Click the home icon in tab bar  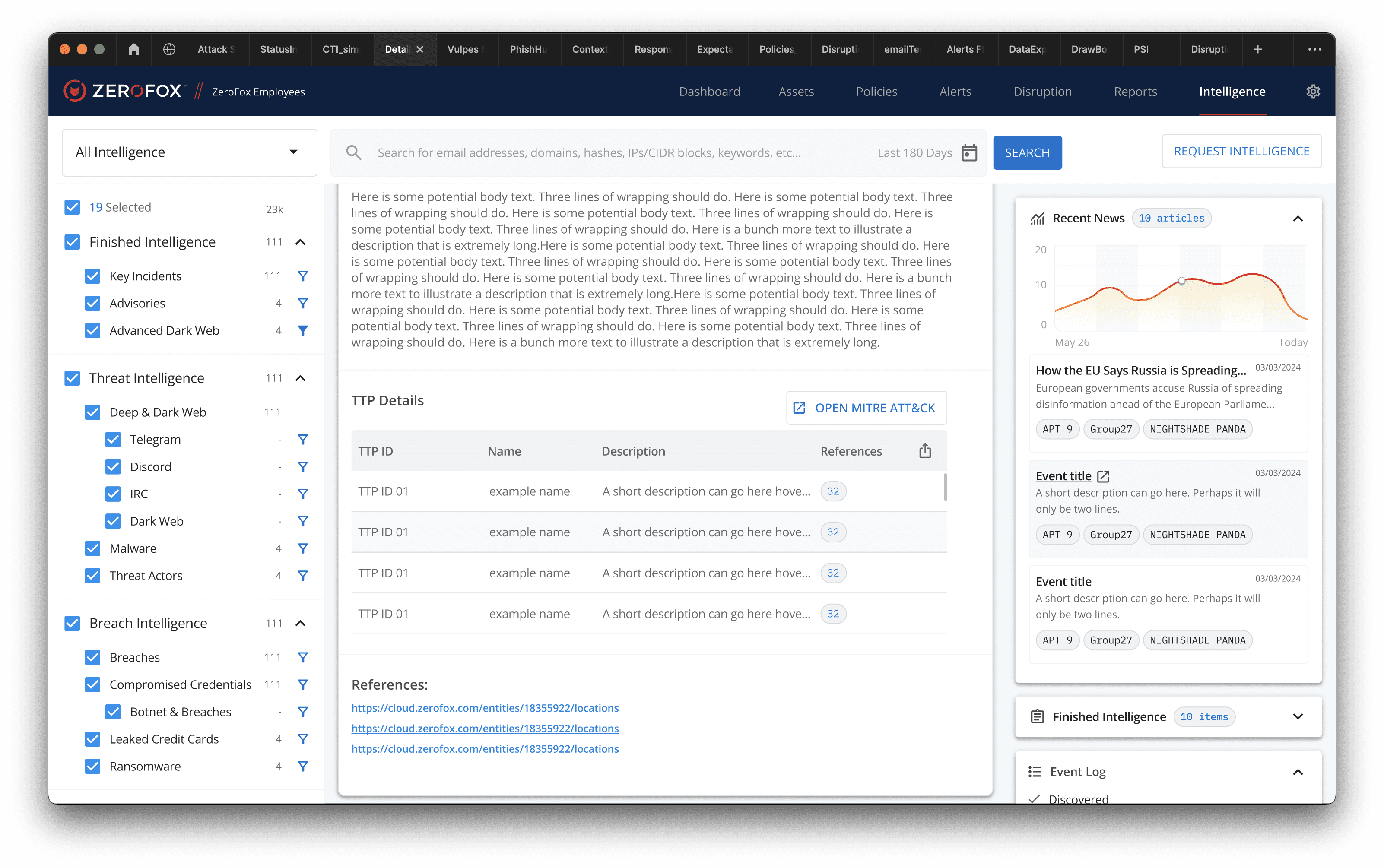coord(134,49)
